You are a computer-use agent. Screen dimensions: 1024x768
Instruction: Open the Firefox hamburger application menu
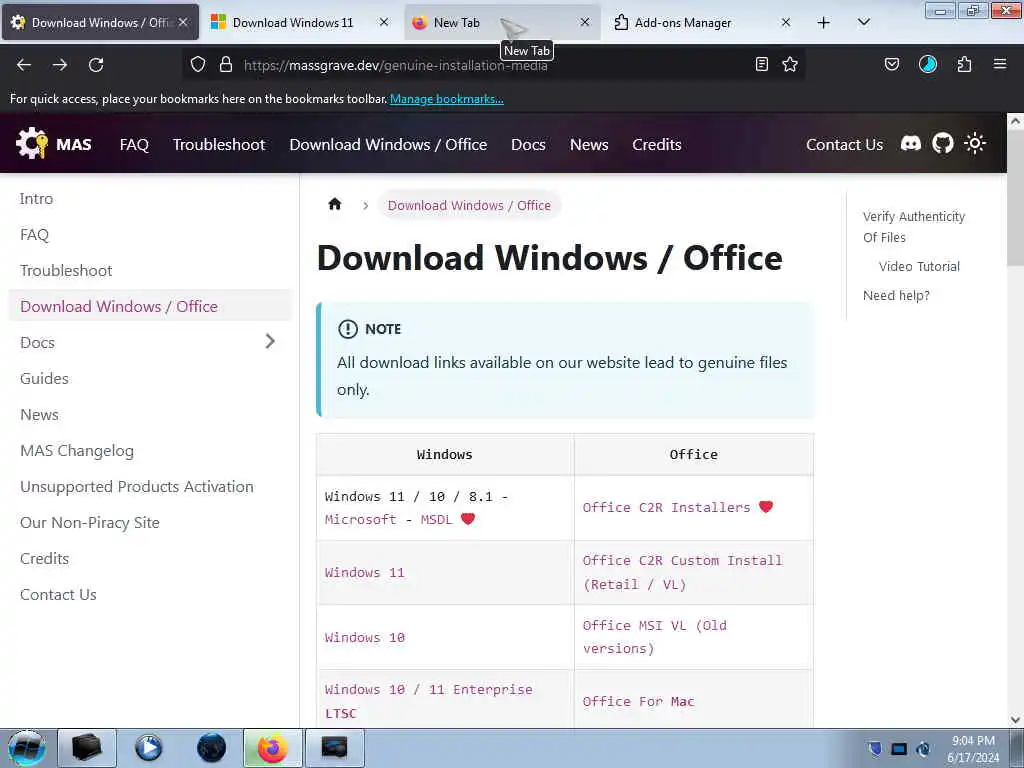[1000, 64]
